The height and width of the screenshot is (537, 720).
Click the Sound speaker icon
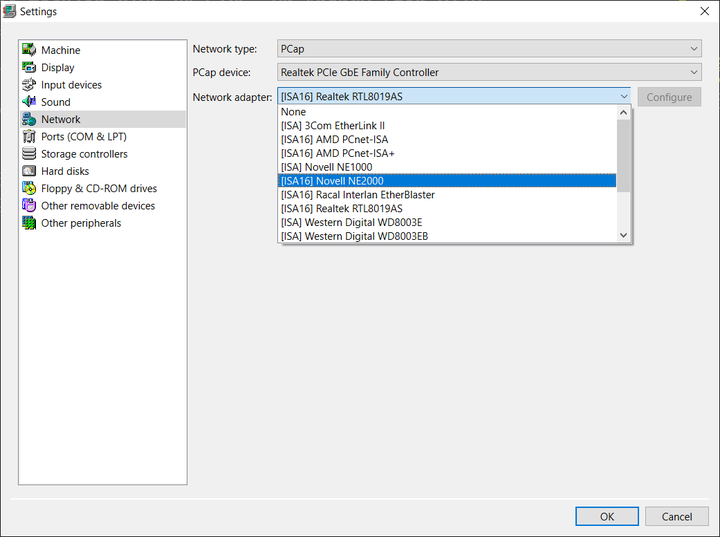(x=29, y=102)
